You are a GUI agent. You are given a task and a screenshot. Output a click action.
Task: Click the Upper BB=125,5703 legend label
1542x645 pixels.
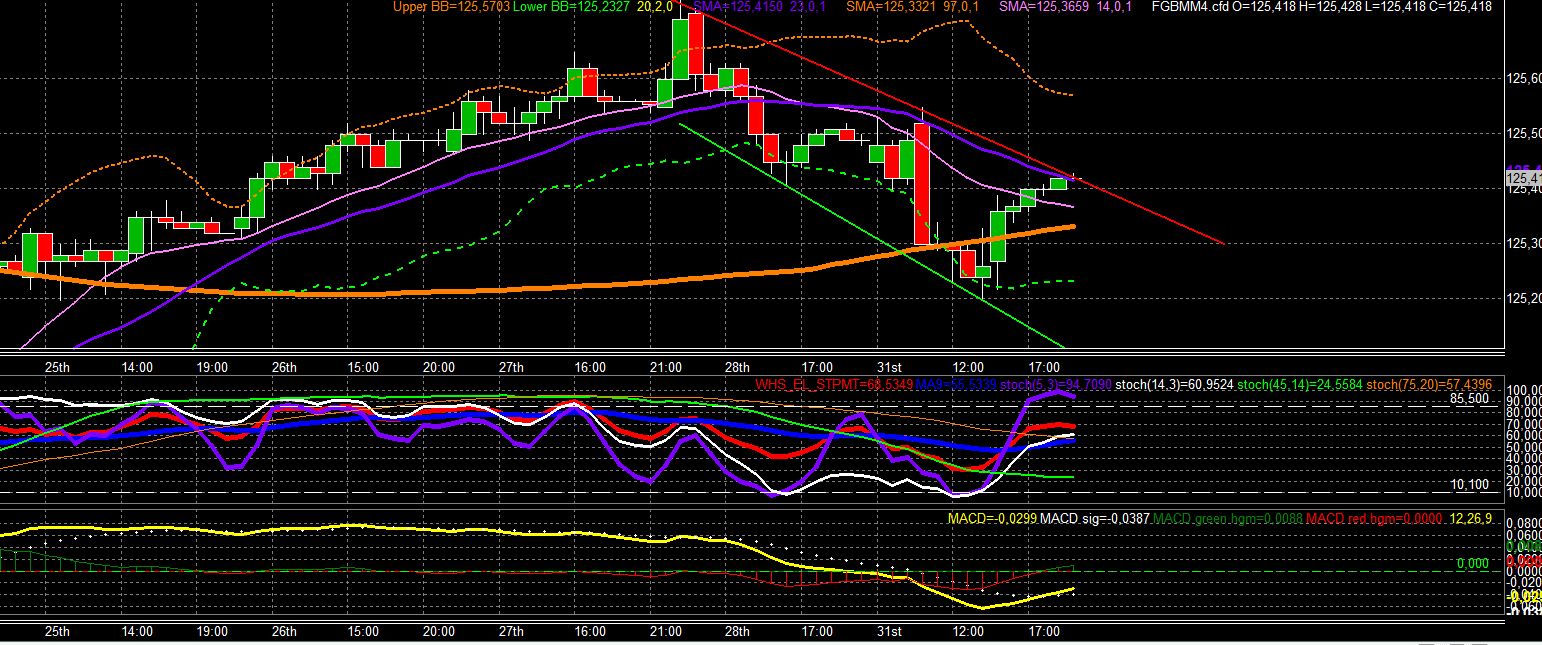tap(452, 7)
